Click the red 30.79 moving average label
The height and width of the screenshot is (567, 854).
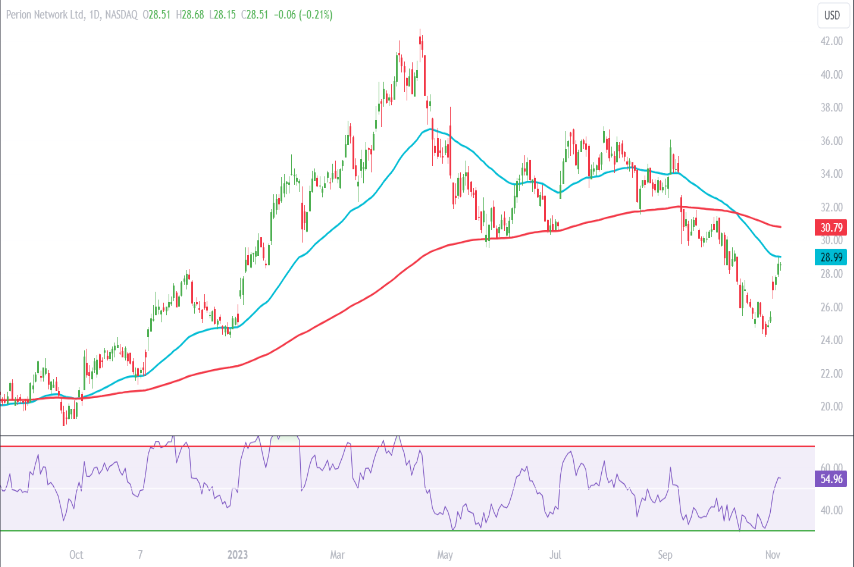(x=831, y=227)
